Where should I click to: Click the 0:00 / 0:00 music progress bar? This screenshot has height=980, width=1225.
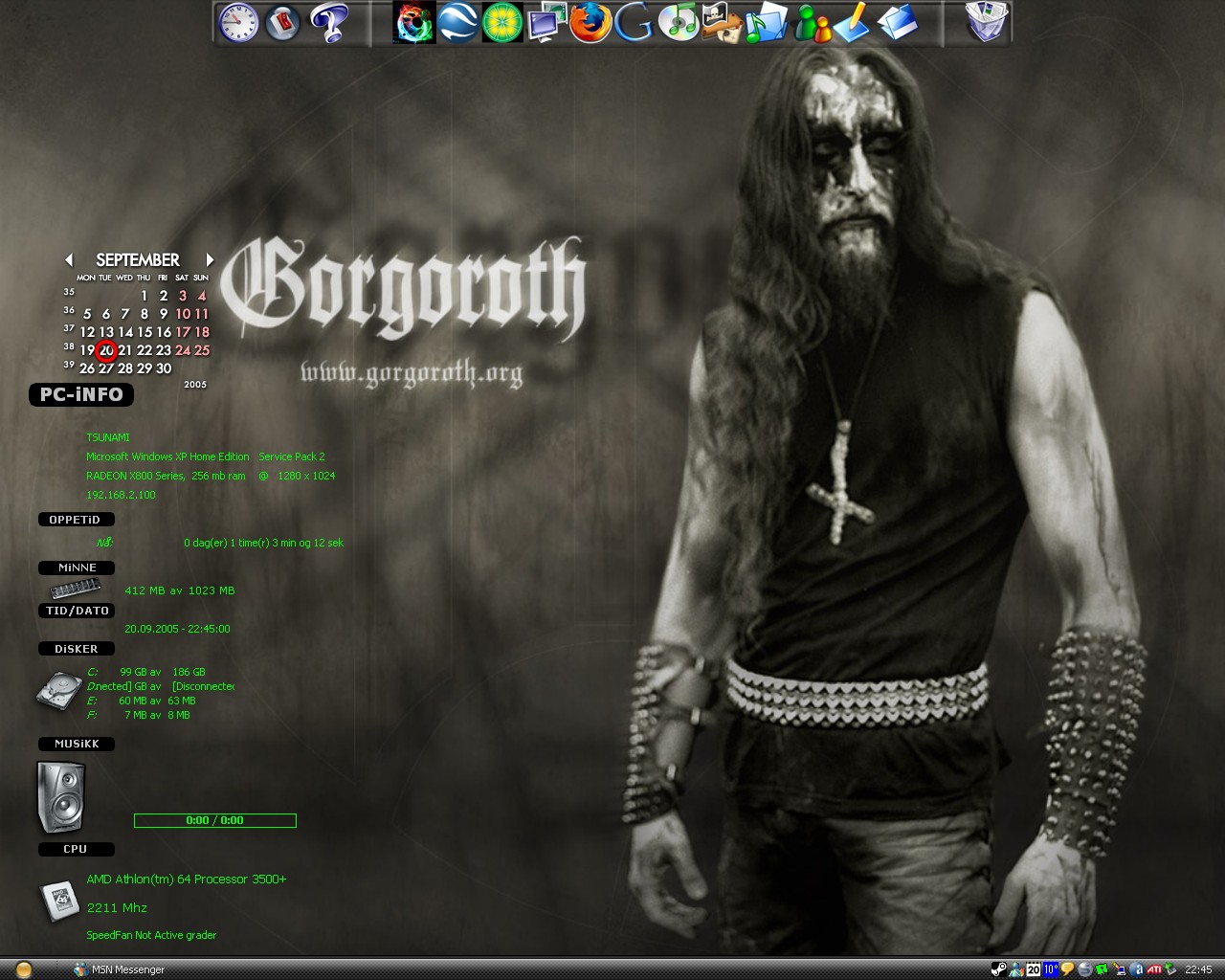(215, 820)
